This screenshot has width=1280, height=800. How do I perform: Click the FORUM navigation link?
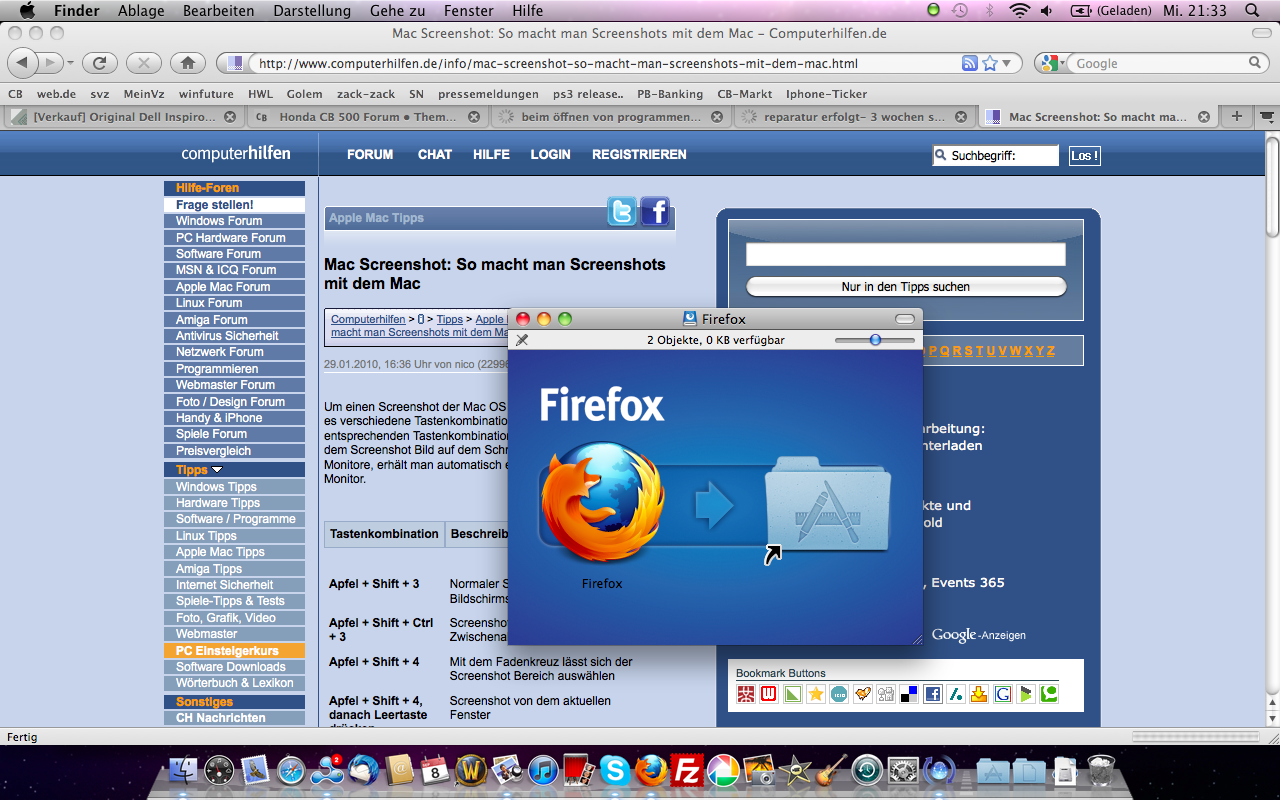(x=370, y=155)
